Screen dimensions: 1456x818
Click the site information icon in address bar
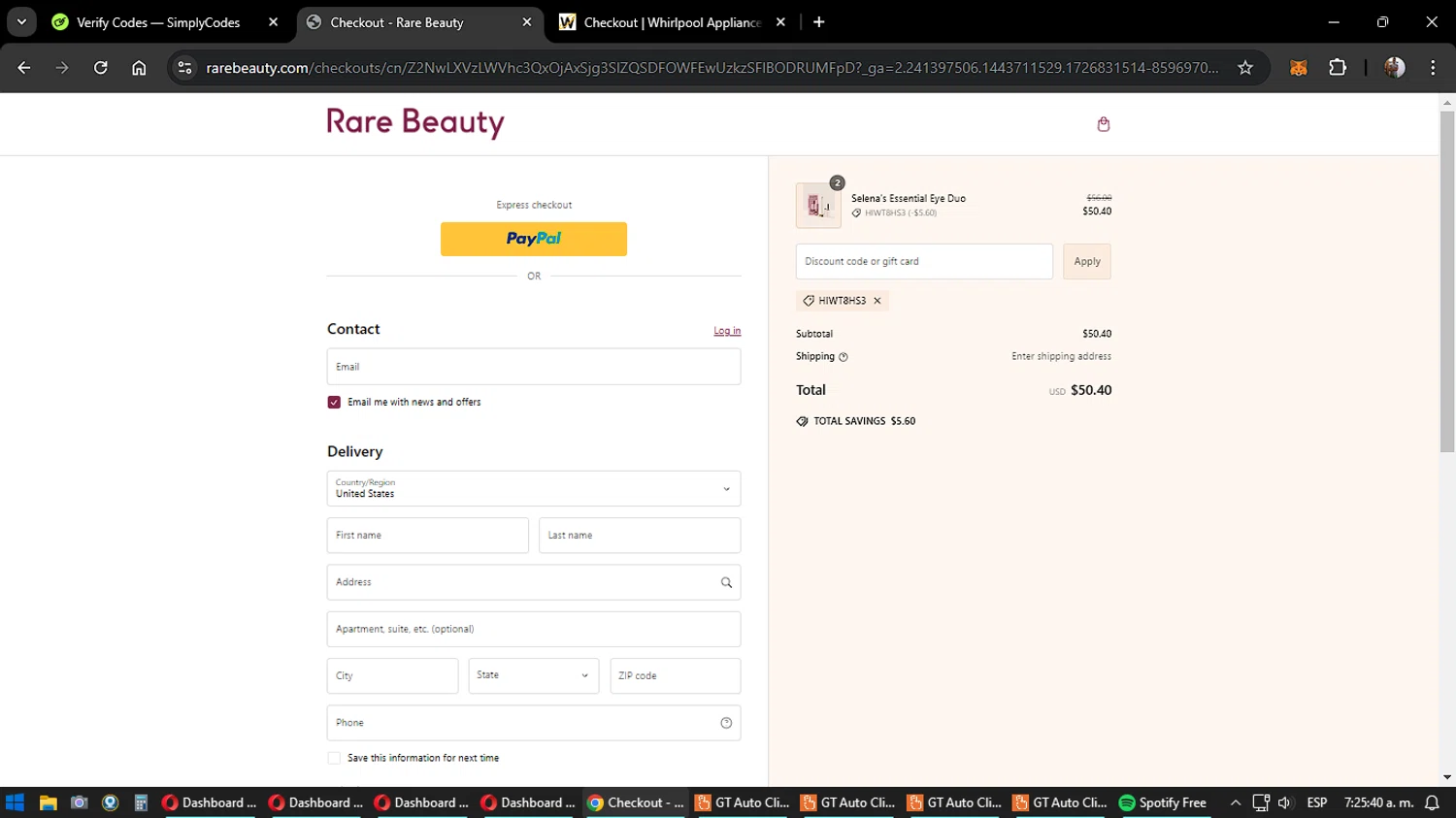tap(185, 67)
